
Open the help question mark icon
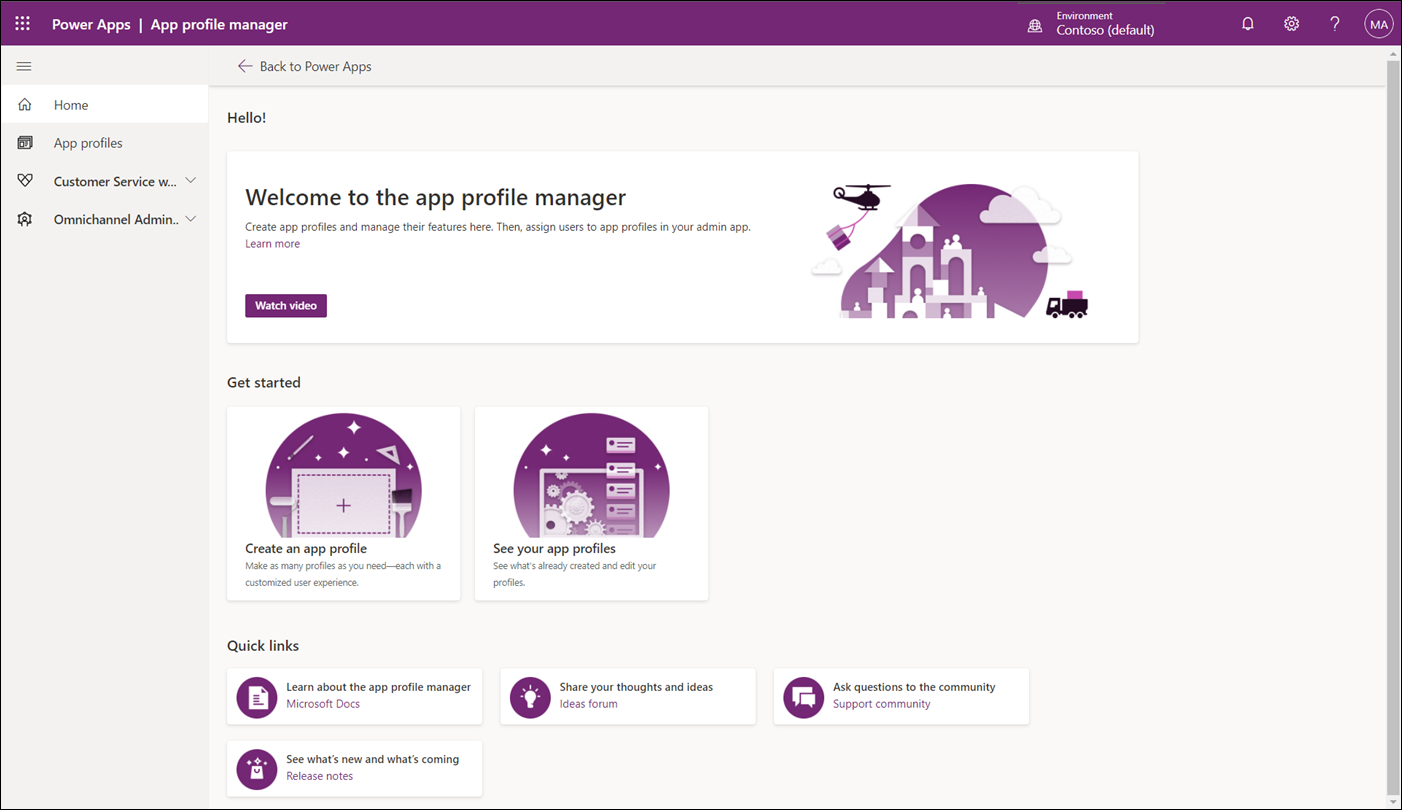[1335, 24]
